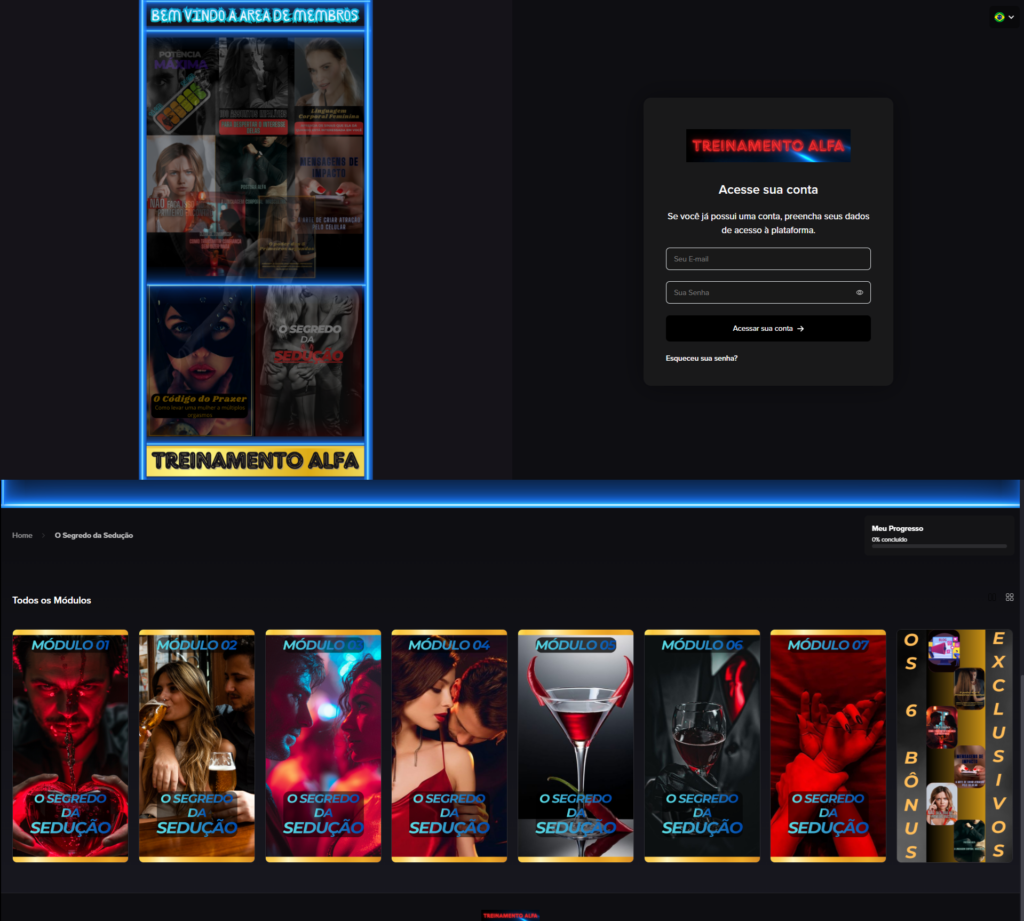Image resolution: width=1024 pixels, height=921 pixels.
Task: Open the Módulo 02 card
Action: [196, 745]
